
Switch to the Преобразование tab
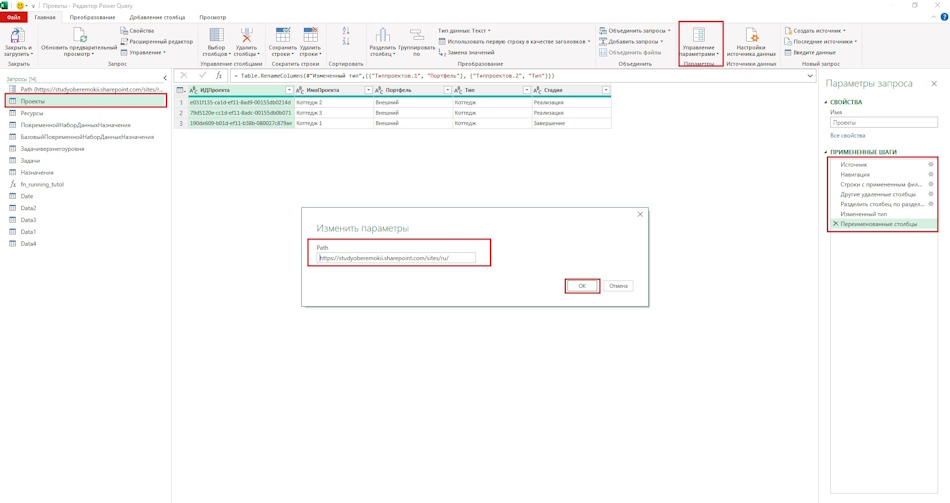tap(92, 17)
